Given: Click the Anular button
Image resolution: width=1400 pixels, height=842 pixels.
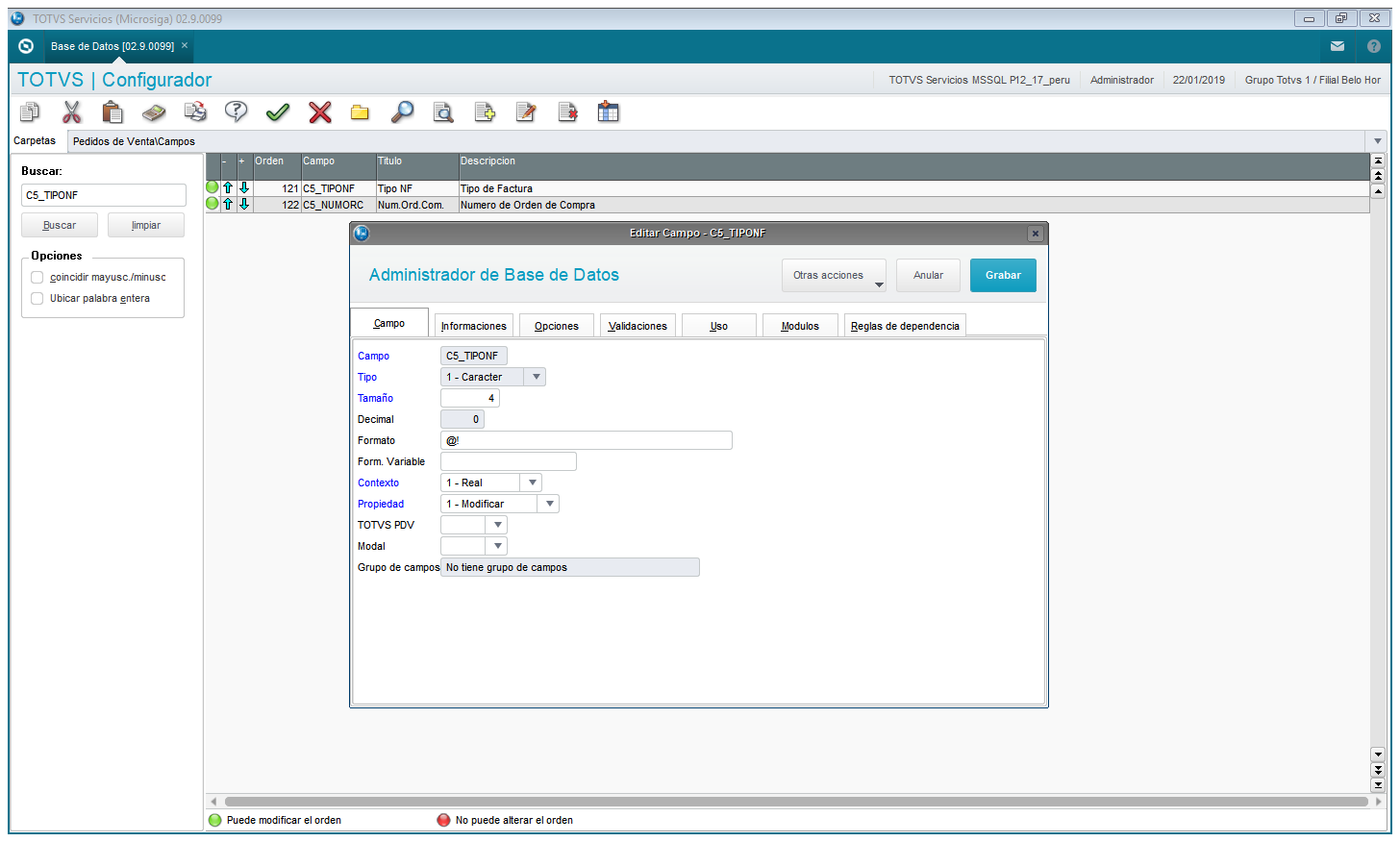Looking at the screenshot, I should pos(928,275).
